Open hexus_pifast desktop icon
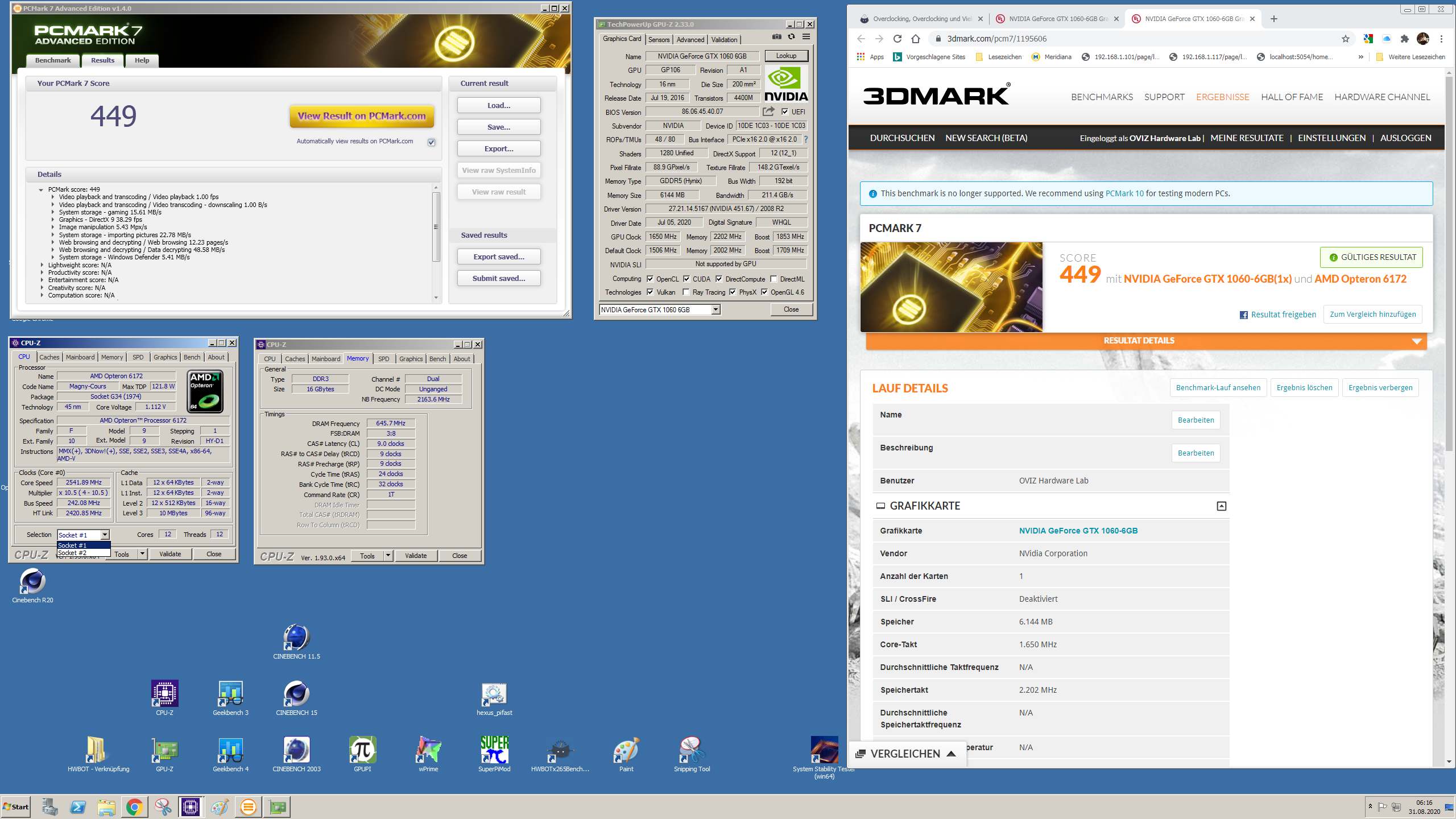 click(494, 698)
